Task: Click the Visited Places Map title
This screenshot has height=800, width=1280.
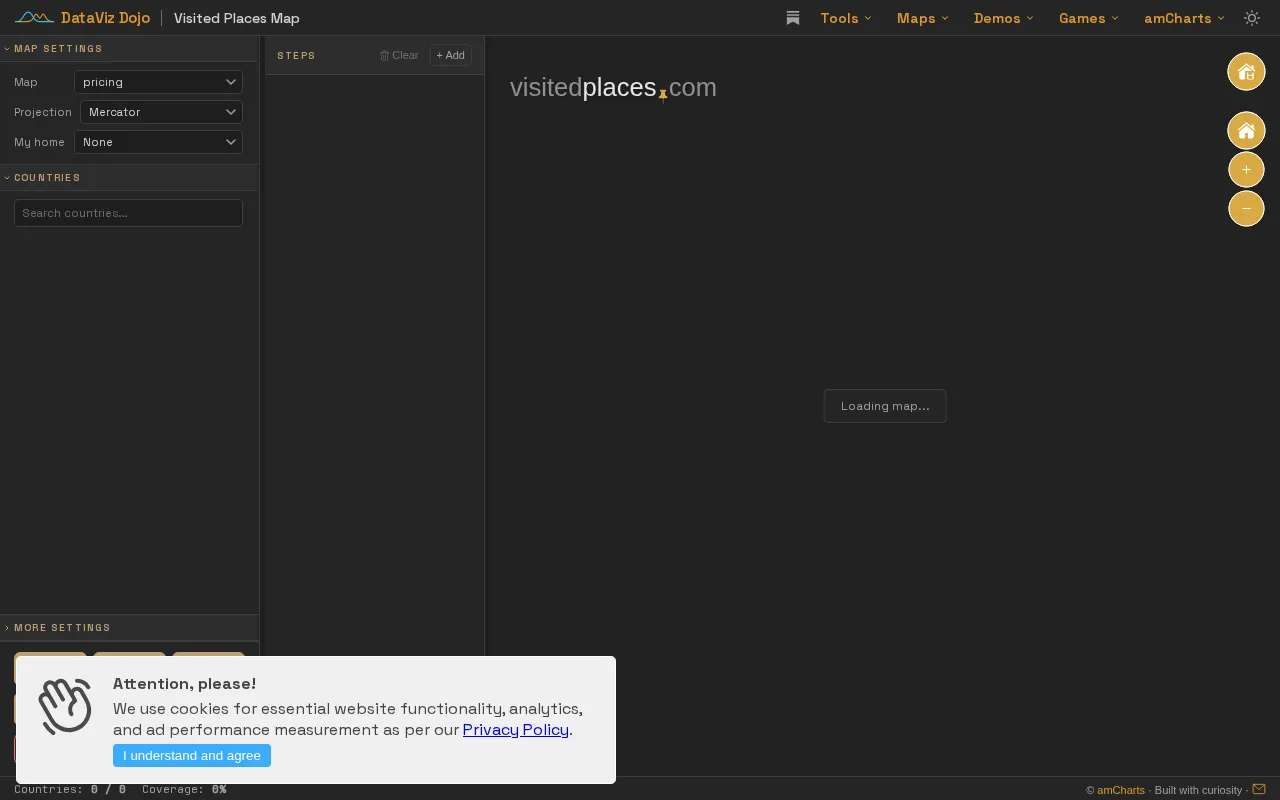Action: coord(236,18)
